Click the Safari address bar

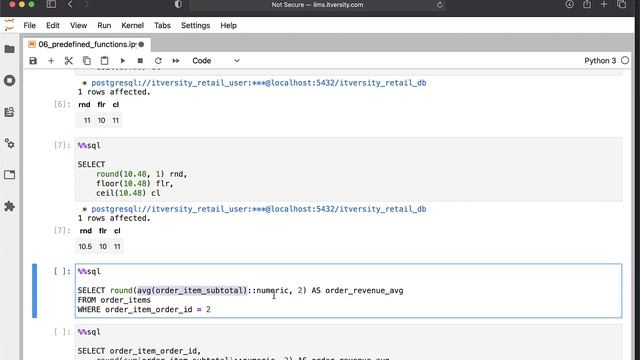pos(317,5)
